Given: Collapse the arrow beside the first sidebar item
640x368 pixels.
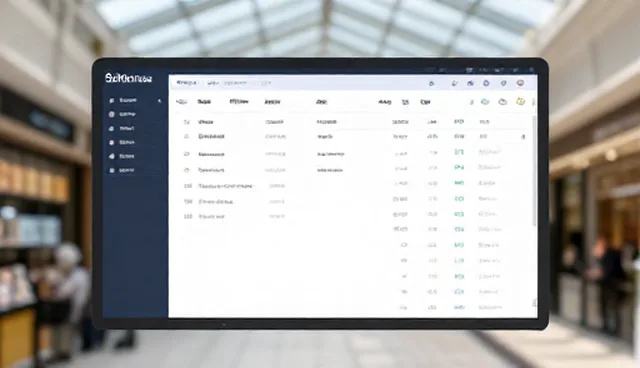Looking at the screenshot, I should point(160,101).
